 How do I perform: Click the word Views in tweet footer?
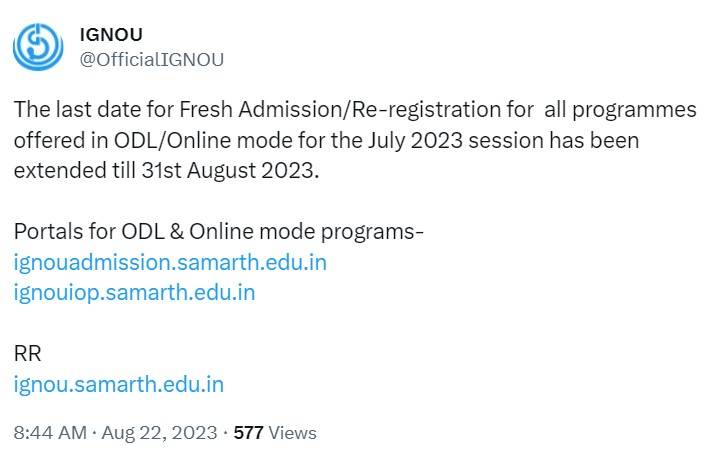coord(293,433)
